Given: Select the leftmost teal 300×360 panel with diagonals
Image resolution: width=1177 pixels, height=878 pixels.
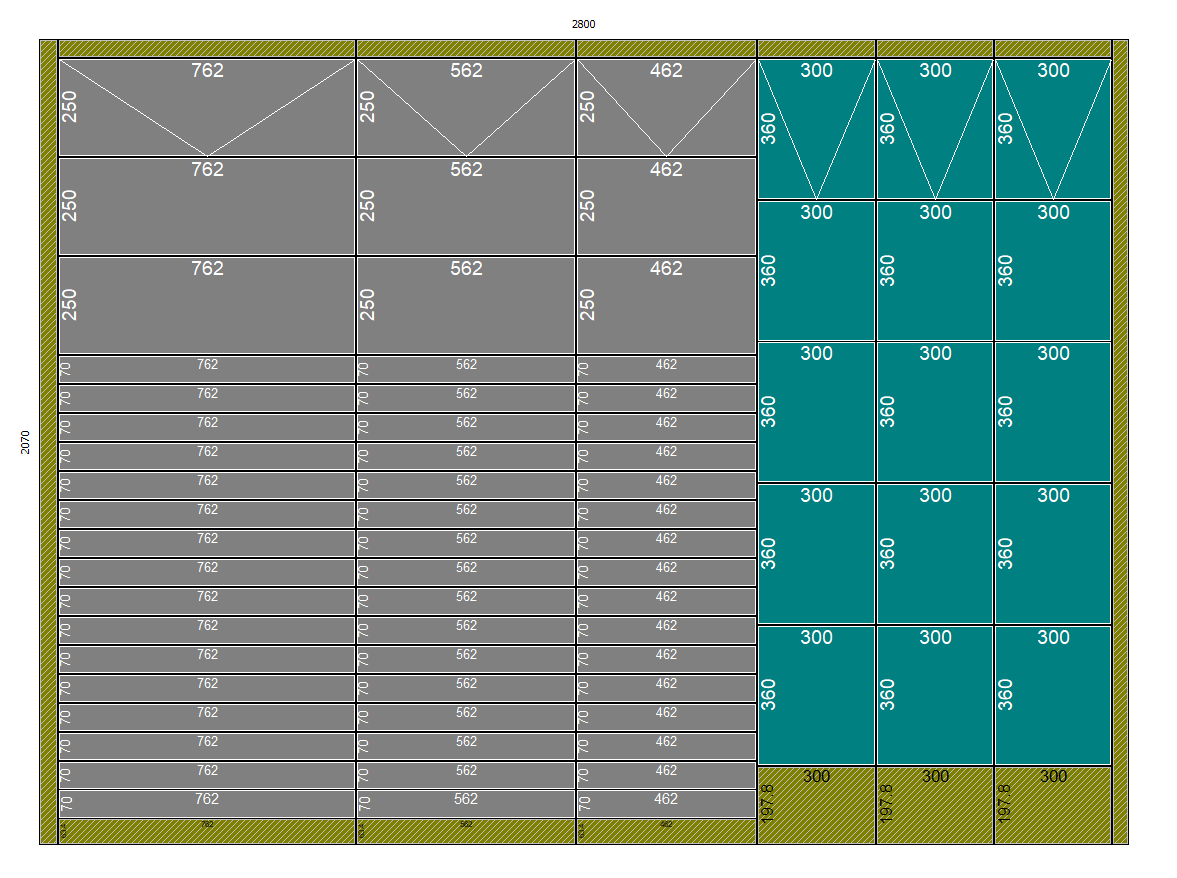Looking at the screenshot, I should coord(816,129).
